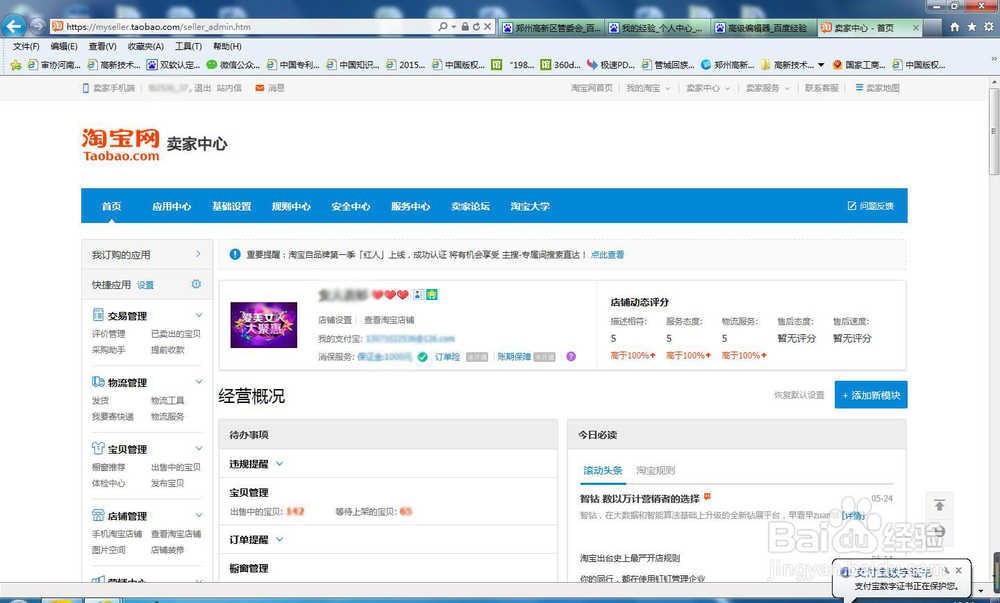Open browser tools gear icon

pyautogui.click(x=989, y=27)
